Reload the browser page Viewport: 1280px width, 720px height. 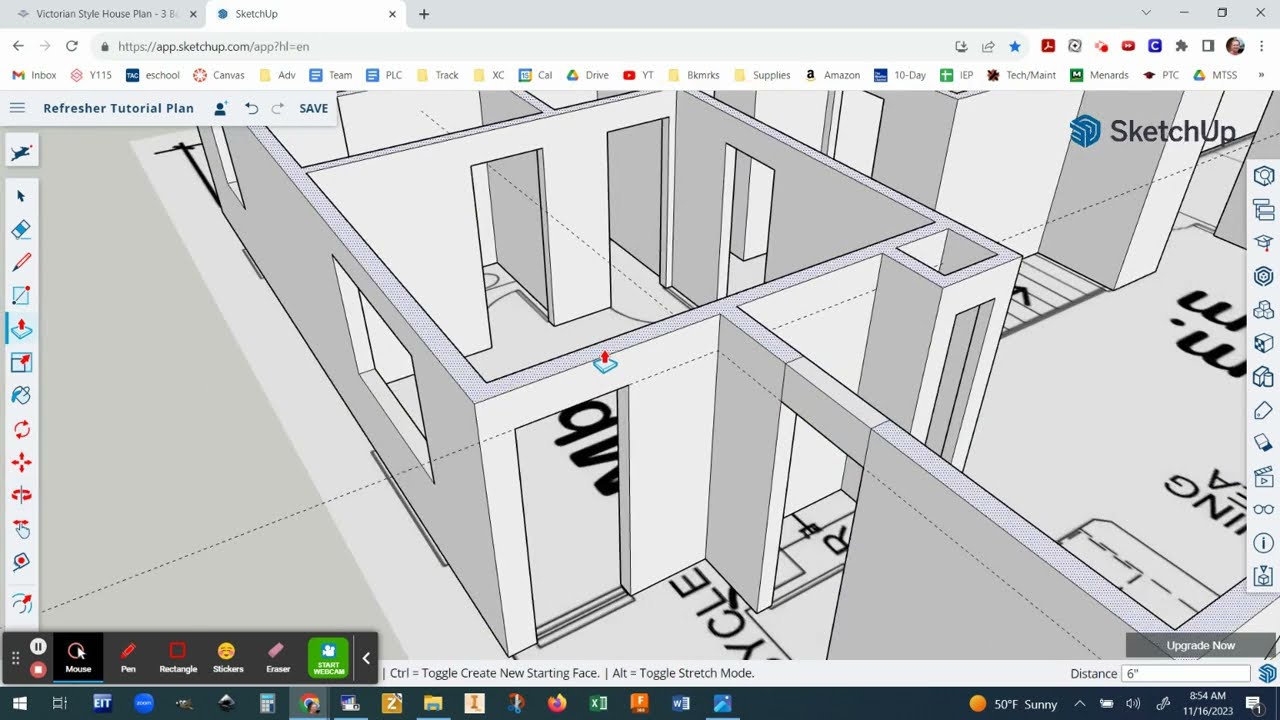pyautogui.click(x=72, y=46)
